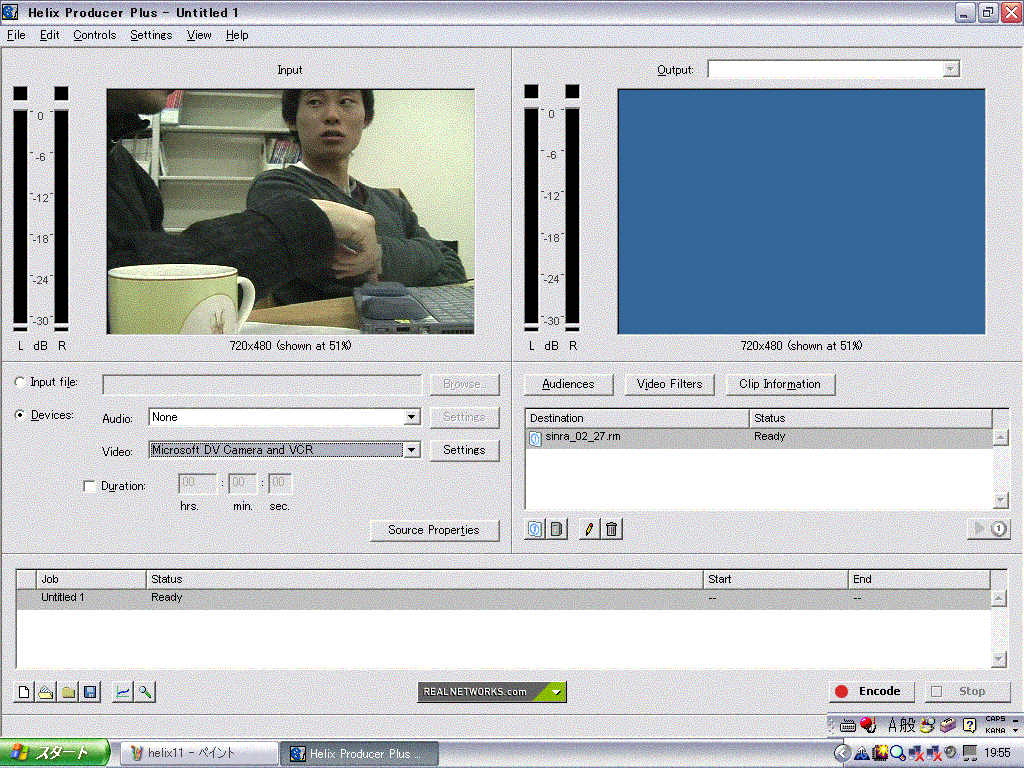This screenshot has height=768, width=1024.
Task: Select the sinra_02_27.rm destination row
Action: (x=759, y=438)
